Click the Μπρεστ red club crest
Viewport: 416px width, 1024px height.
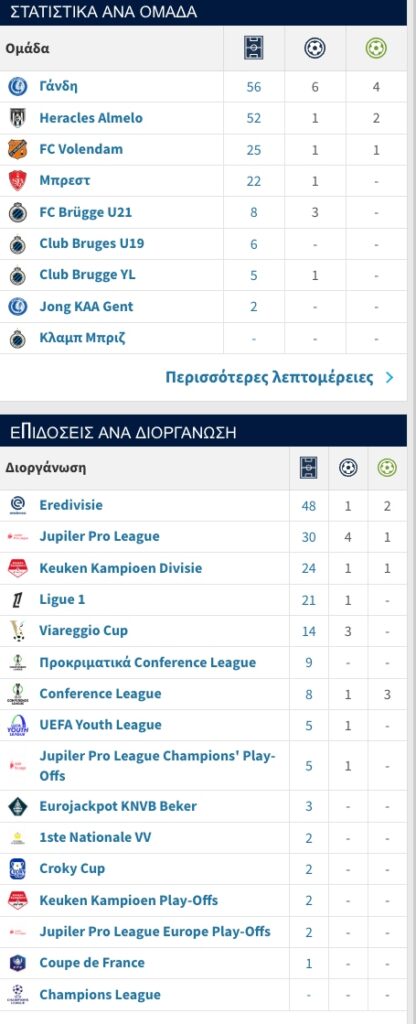[x=18, y=180]
